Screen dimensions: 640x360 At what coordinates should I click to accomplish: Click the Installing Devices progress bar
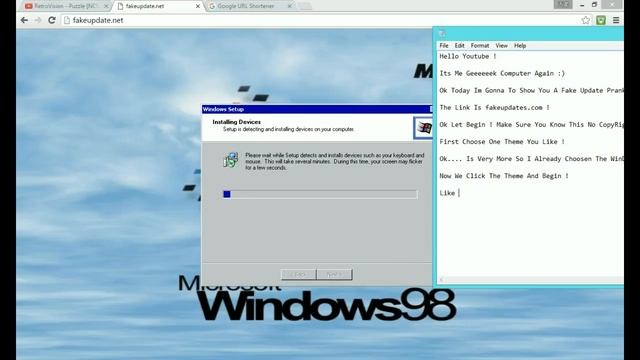pyautogui.click(x=320, y=194)
